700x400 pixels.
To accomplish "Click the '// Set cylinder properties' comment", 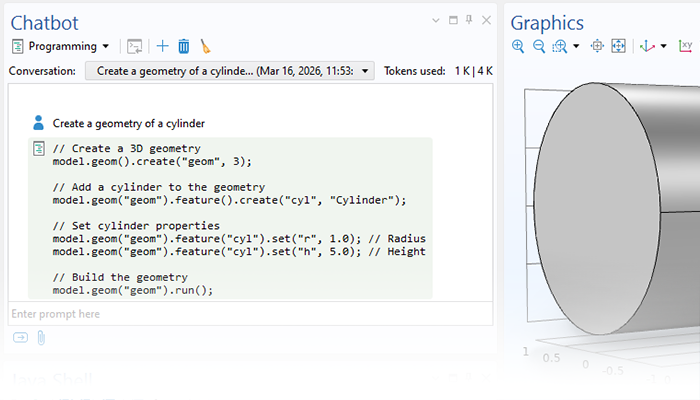I will pos(136,226).
